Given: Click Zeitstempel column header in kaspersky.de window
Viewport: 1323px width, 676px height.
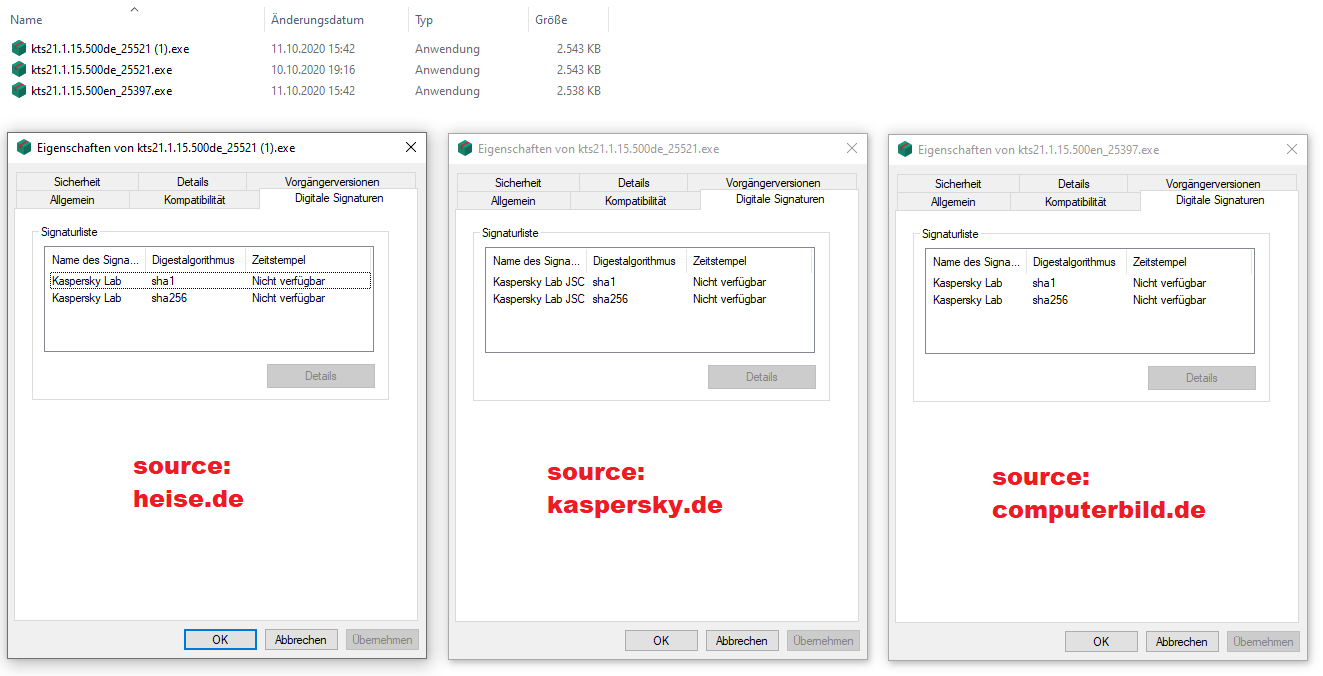Looking at the screenshot, I should [x=748, y=261].
